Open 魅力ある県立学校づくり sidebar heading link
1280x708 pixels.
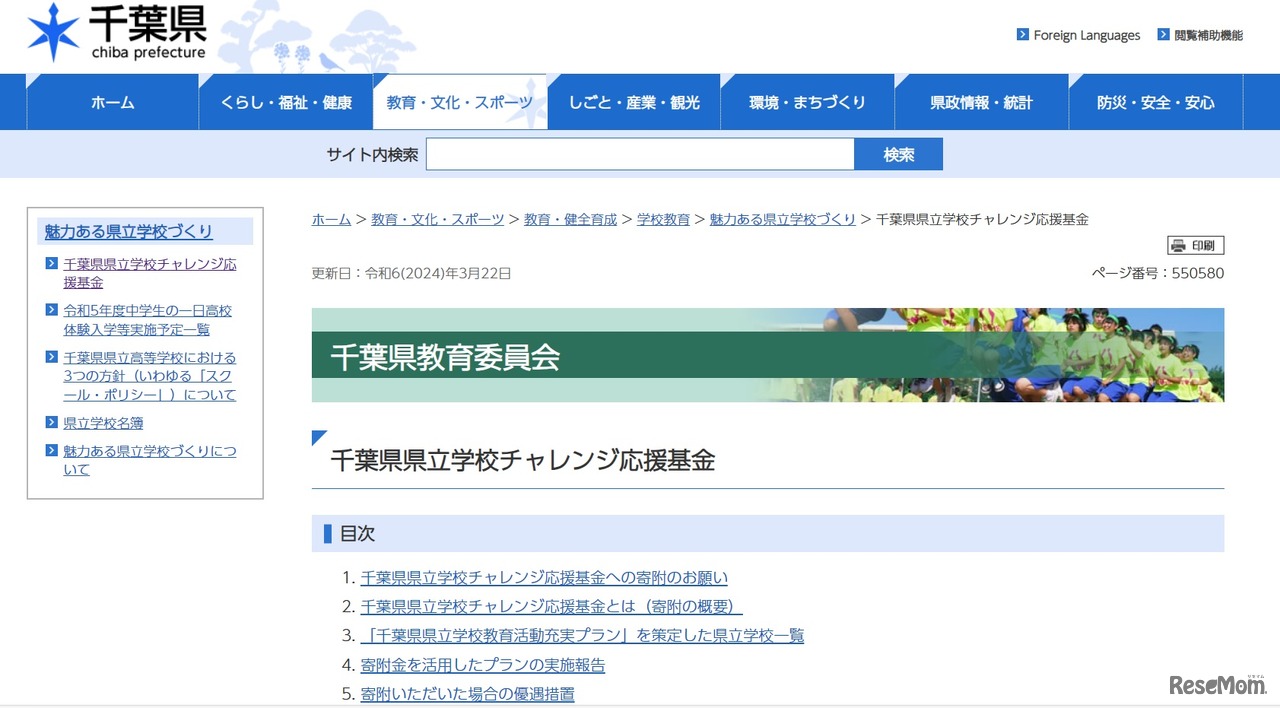tap(129, 232)
